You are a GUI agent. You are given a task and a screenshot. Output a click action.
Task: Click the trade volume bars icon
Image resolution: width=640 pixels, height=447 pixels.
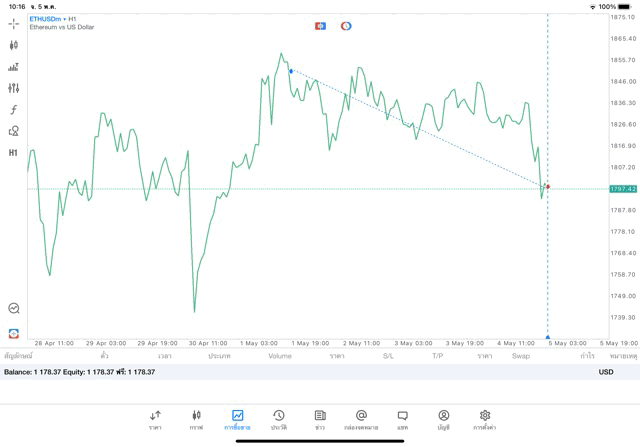tap(13, 67)
